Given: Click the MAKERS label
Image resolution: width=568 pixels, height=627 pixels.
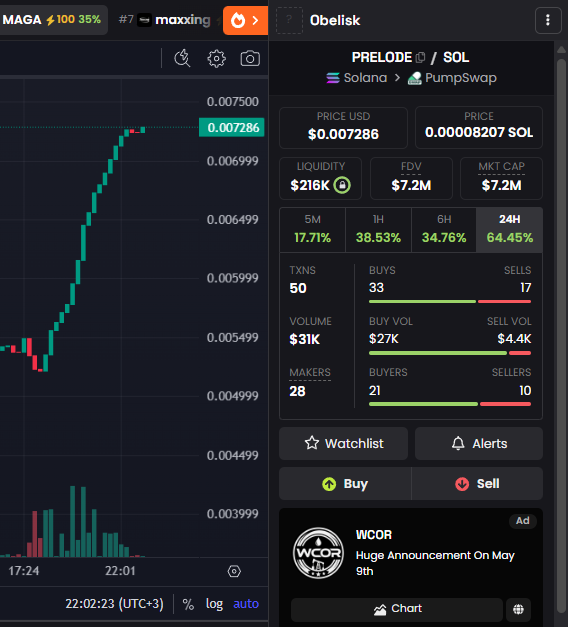Looking at the screenshot, I should pyautogui.click(x=310, y=372).
